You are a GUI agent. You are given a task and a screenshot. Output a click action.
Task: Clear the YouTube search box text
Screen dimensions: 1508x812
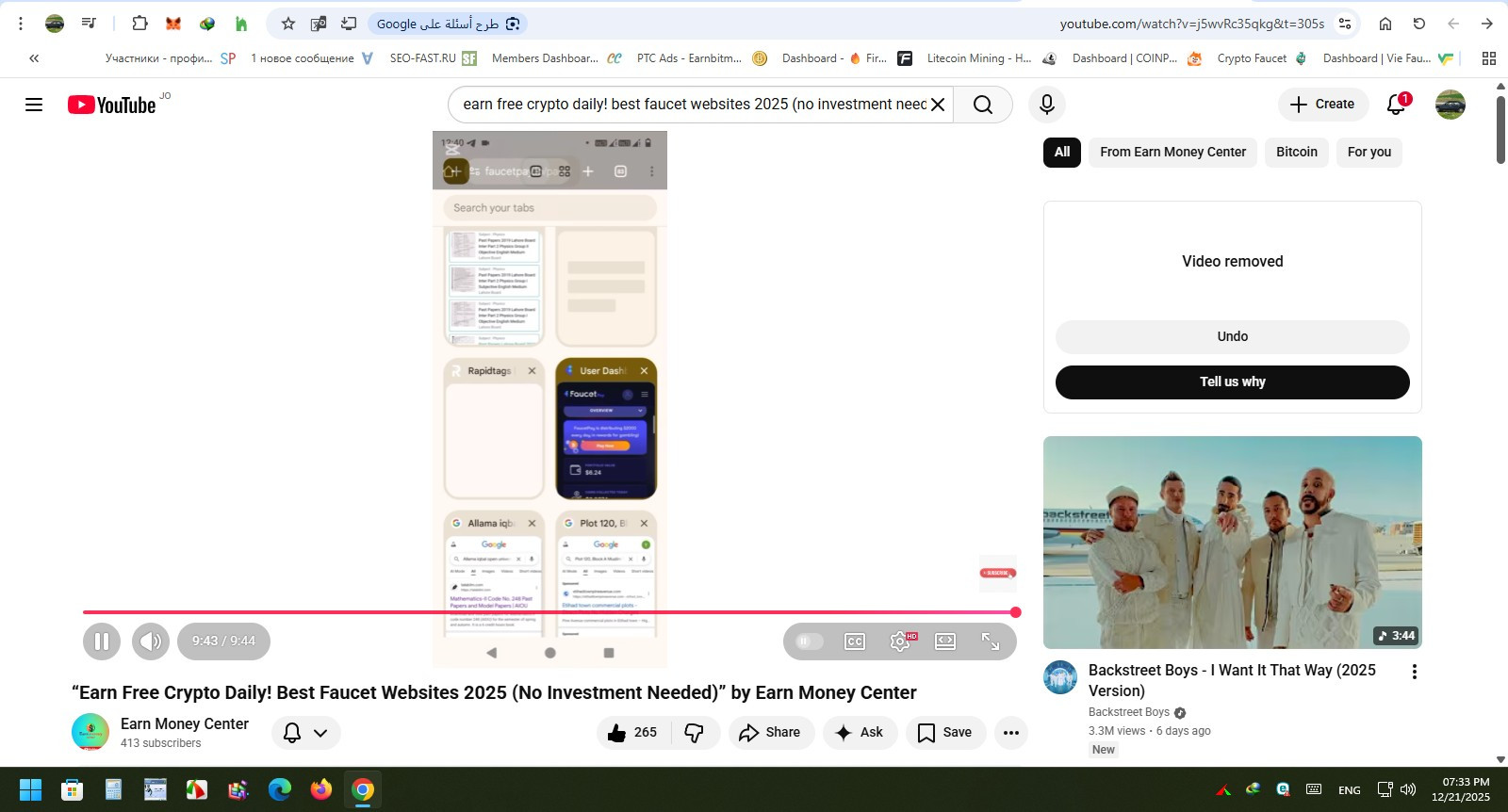coord(938,105)
